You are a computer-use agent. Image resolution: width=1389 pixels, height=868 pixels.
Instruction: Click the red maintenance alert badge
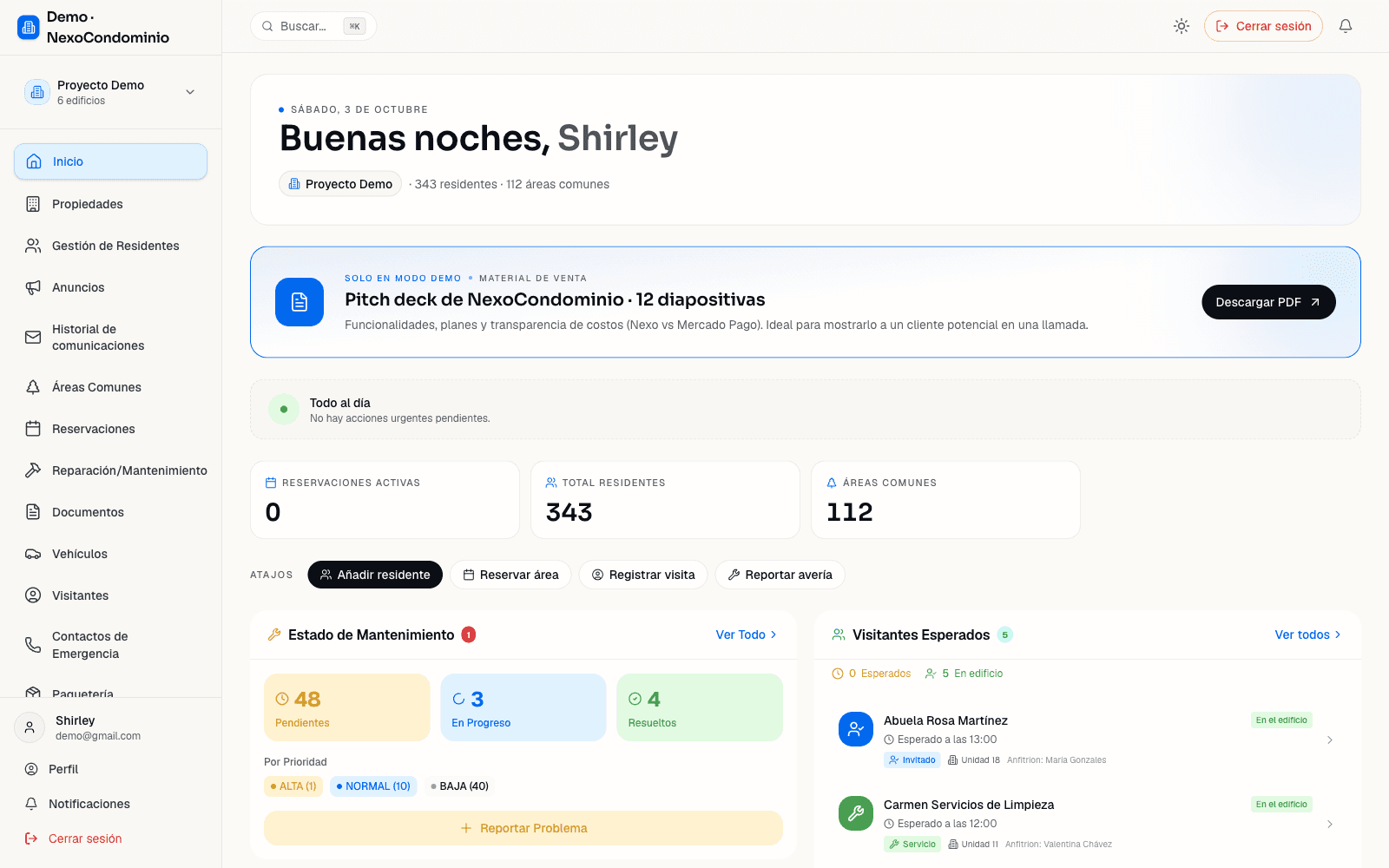click(469, 635)
